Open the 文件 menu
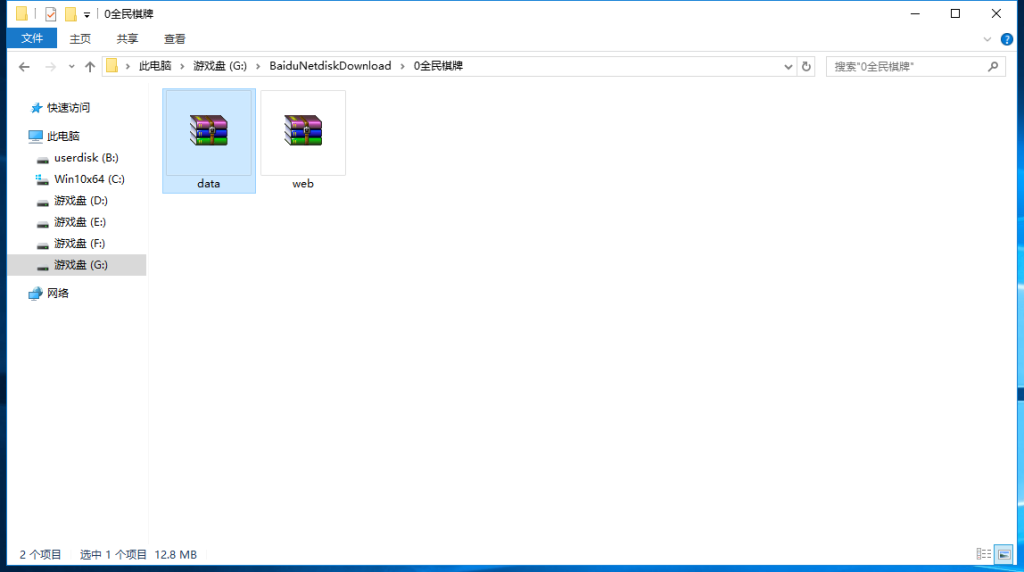 pyautogui.click(x=32, y=39)
